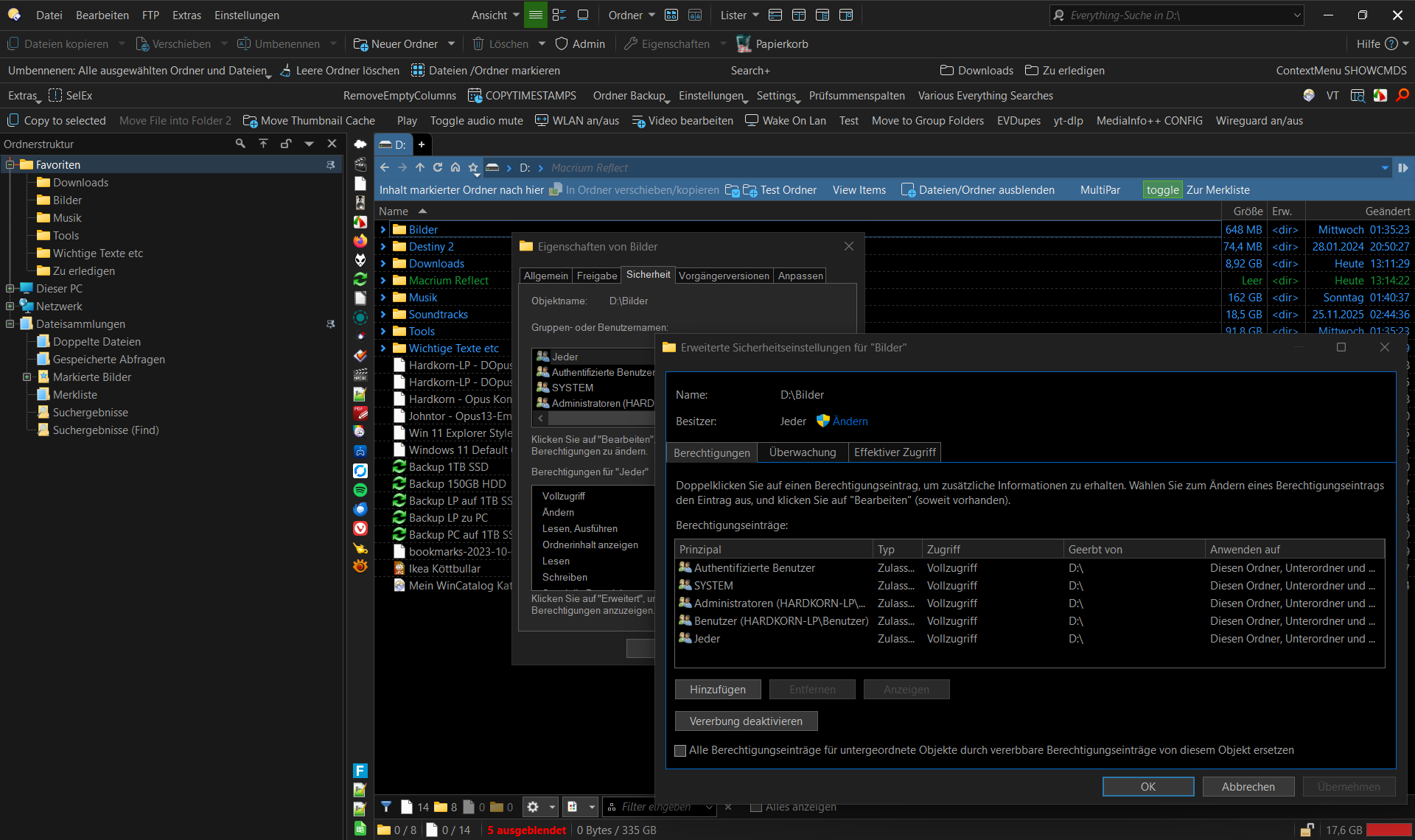Check the replace child permission entries checkbox
Viewport: 1415px width, 840px height.
coord(680,751)
